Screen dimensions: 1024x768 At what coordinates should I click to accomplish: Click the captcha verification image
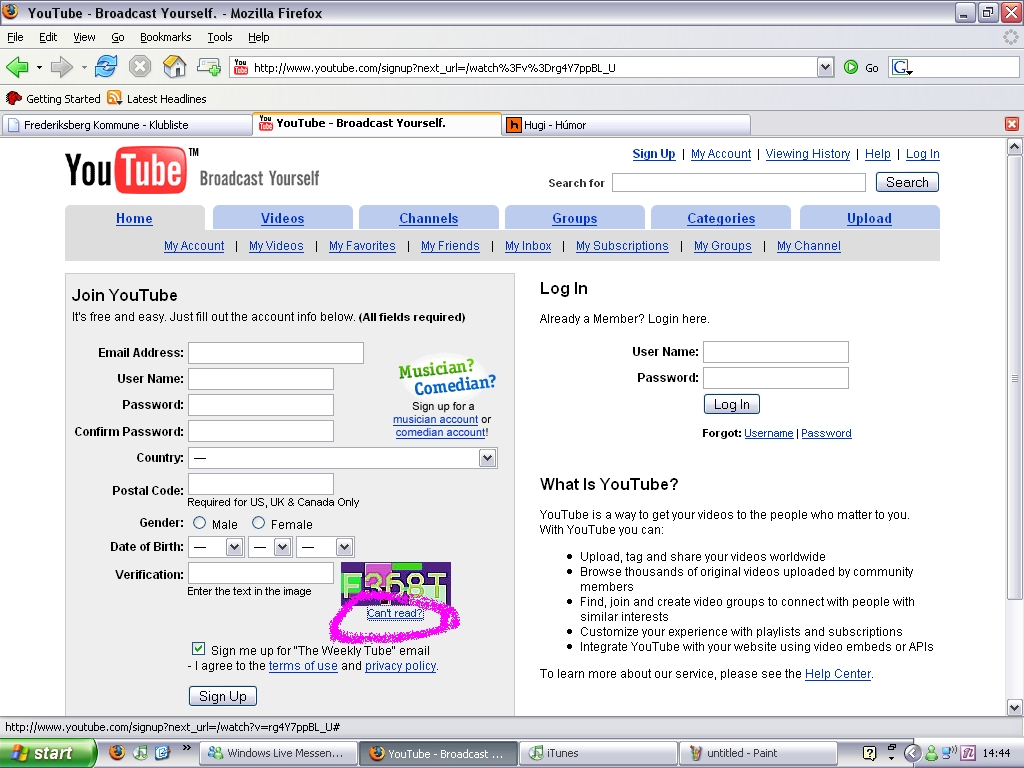395,583
